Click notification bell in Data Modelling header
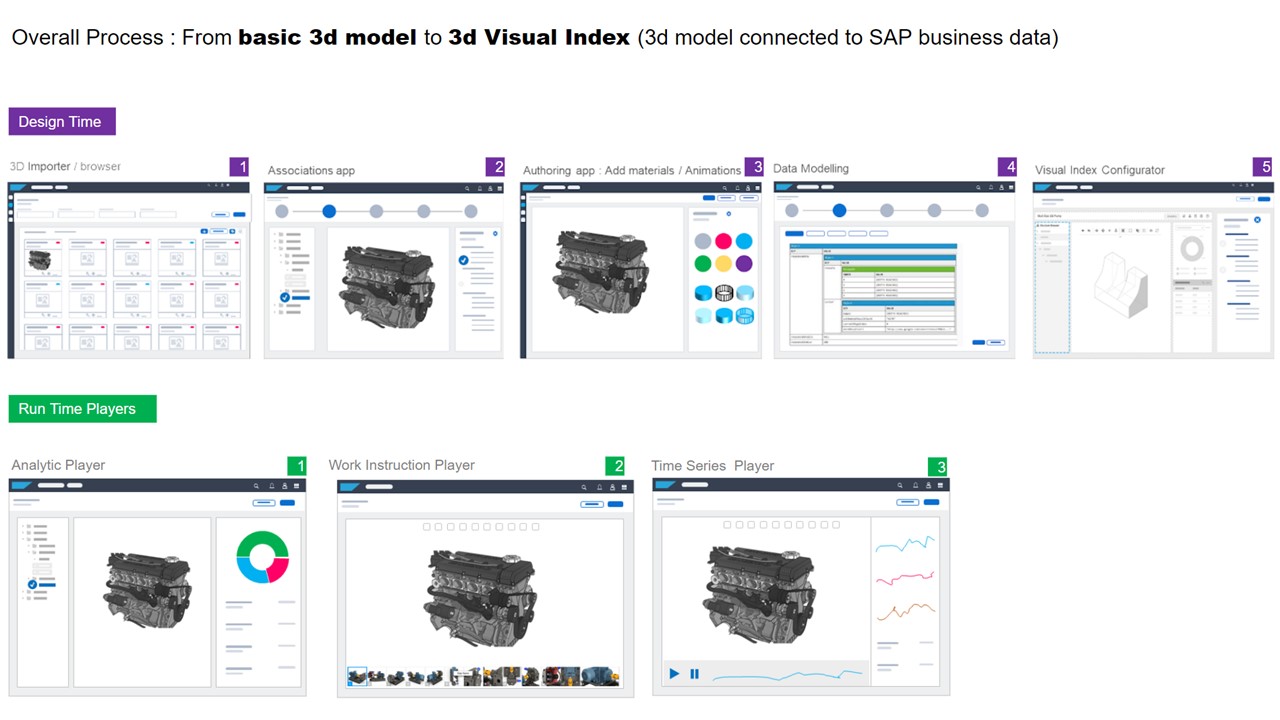The width and height of the screenshot is (1280, 720). pyautogui.click(x=989, y=187)
